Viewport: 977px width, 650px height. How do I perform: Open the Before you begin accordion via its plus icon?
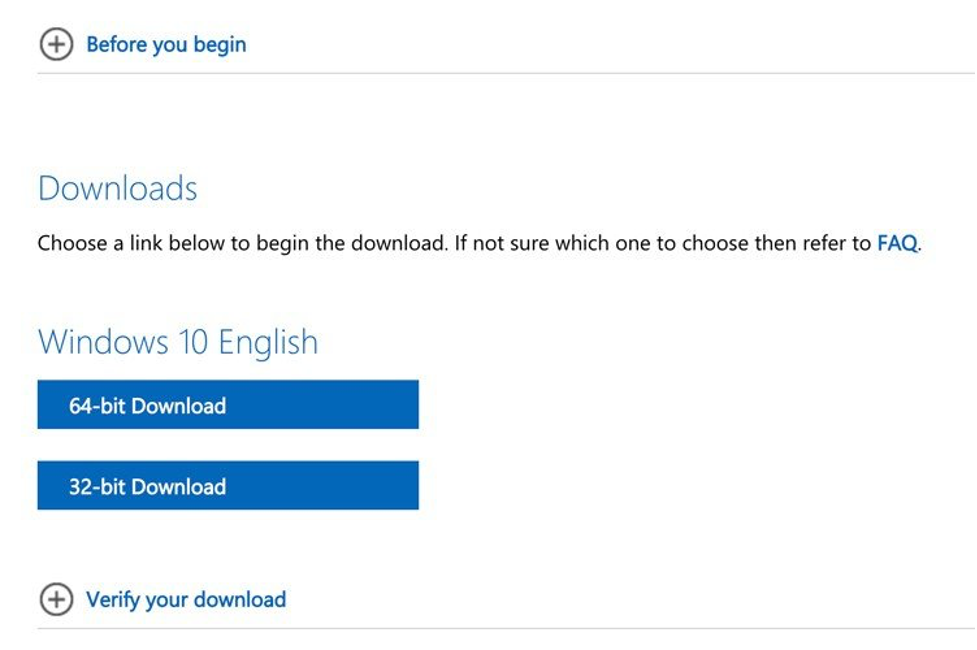[x=56, y=44]
